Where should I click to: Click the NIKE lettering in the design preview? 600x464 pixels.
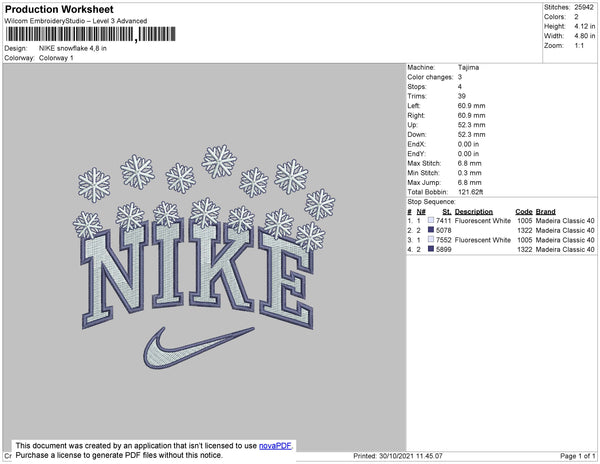(198, 274)
